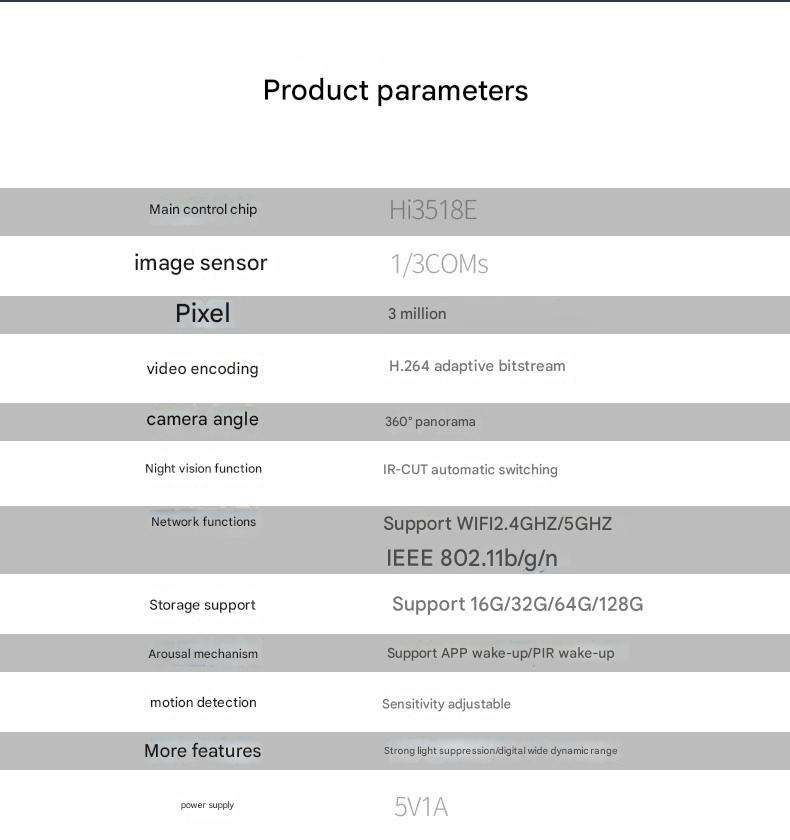
Task: Click IR-CUT automatic switching text
Action: [470, 470]
